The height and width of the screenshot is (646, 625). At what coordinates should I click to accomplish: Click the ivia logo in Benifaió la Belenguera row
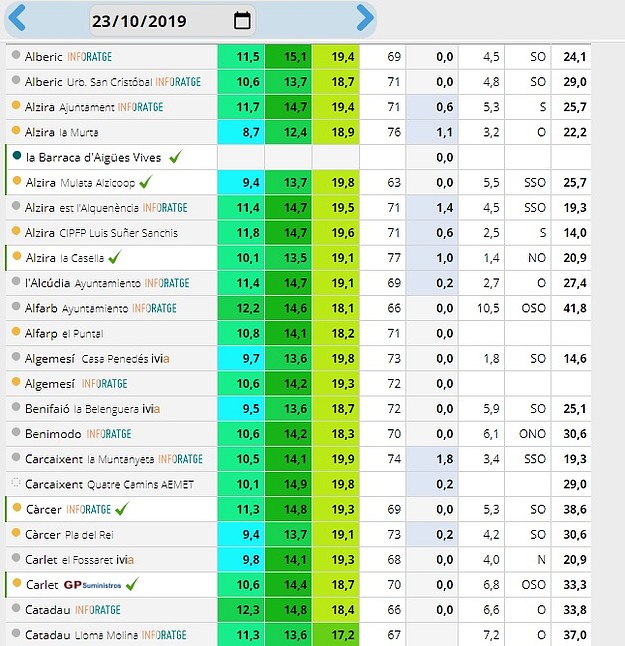click(x=151, y=409)
